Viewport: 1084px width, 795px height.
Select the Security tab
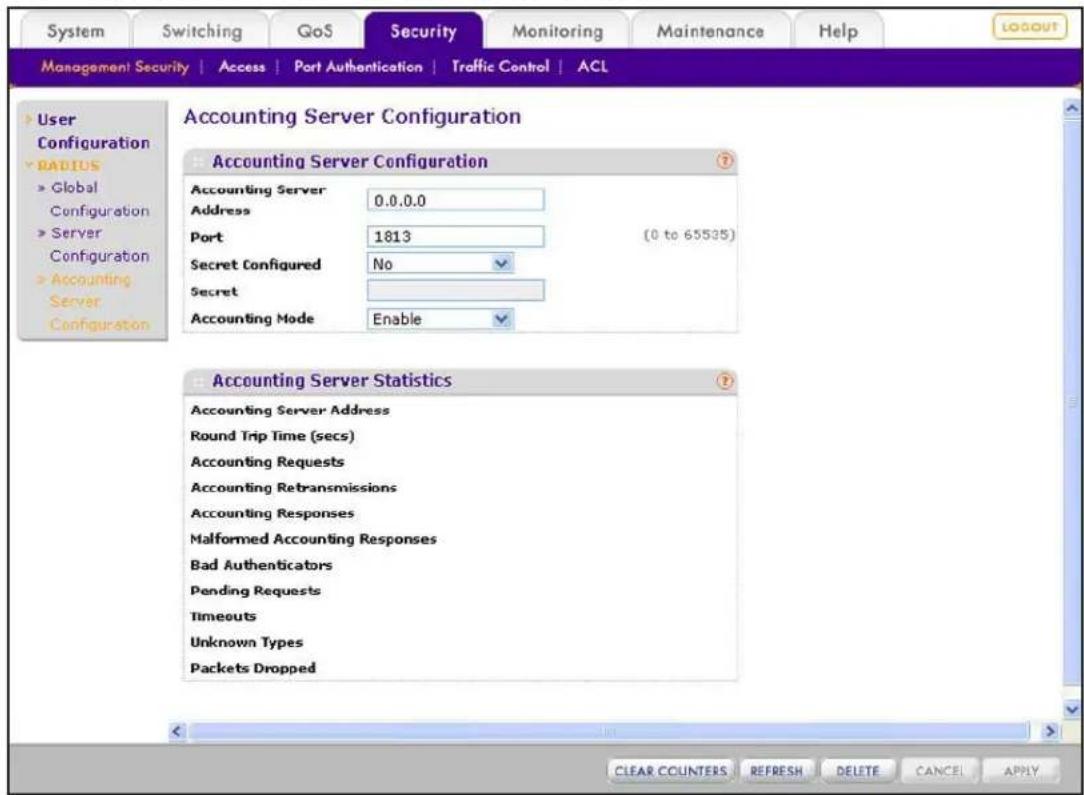[423, 31]
